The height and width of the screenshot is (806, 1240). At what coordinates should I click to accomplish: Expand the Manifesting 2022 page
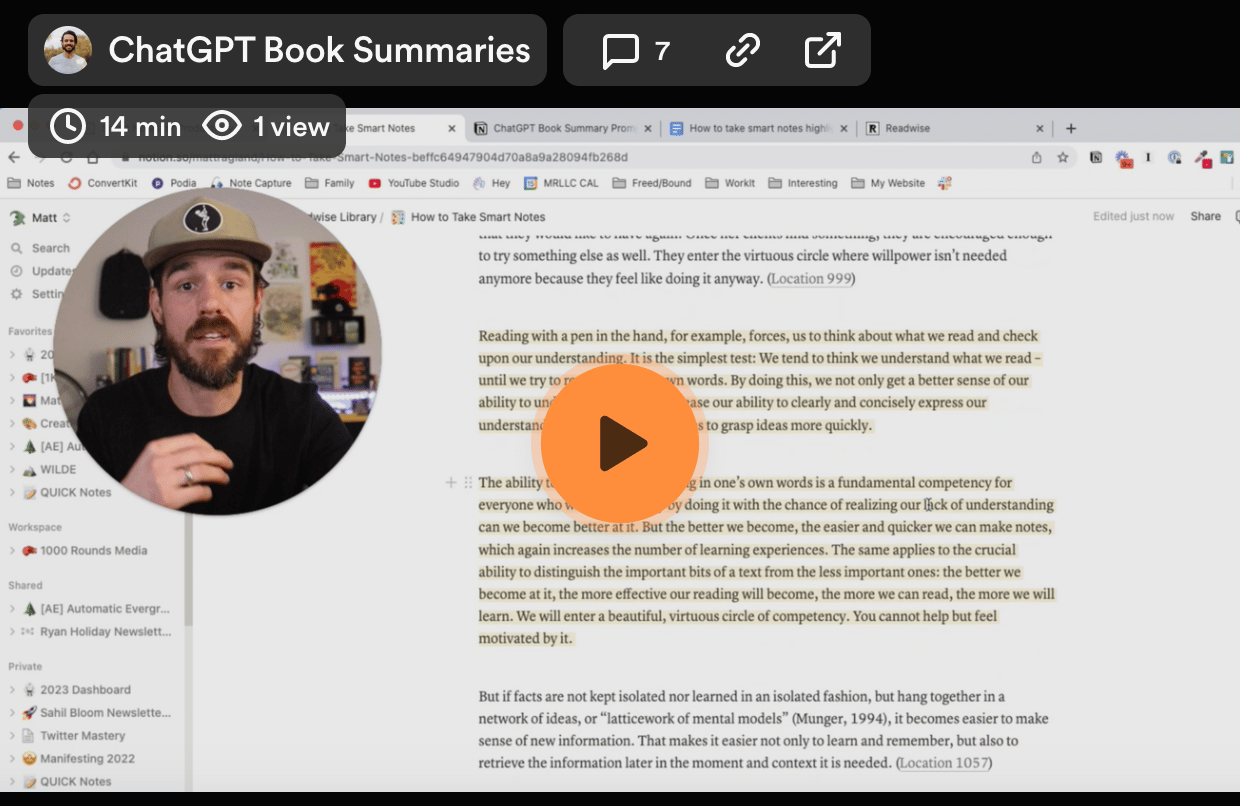click(x=13, y=758)
